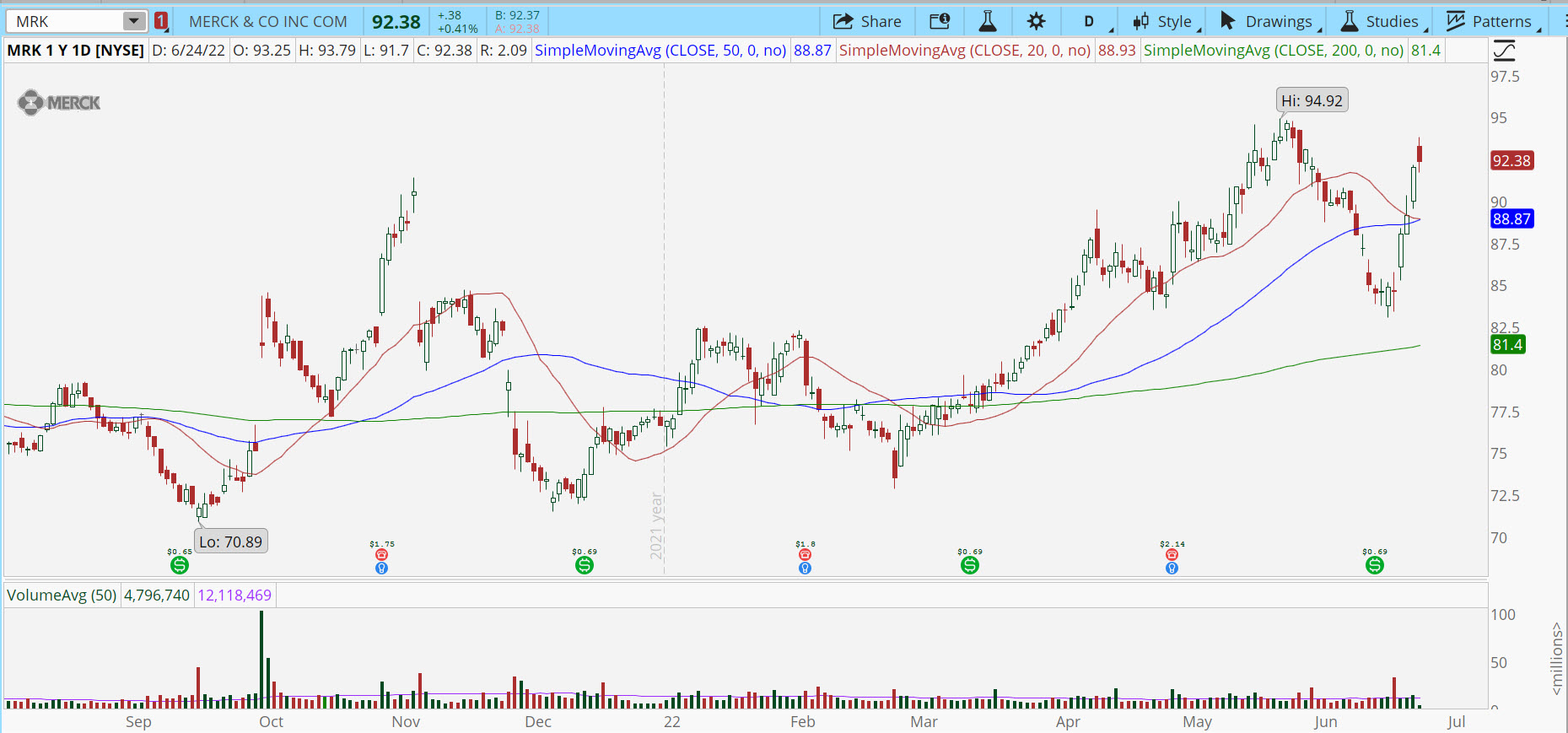This screenshot has width=1568, height=733.
Task: Click the MERCK & CO INC COM name
Action: (x=268, y=22)
